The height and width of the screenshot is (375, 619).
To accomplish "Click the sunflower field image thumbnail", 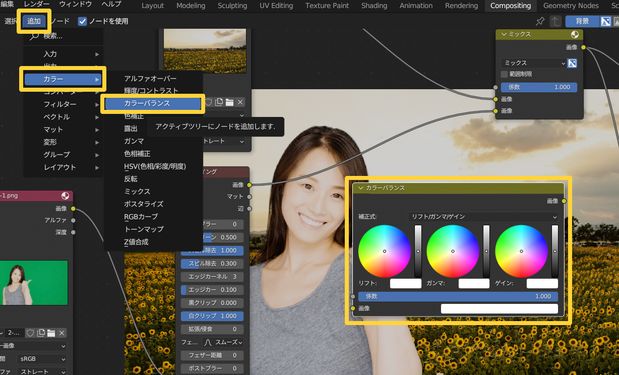I will [205, 51].
